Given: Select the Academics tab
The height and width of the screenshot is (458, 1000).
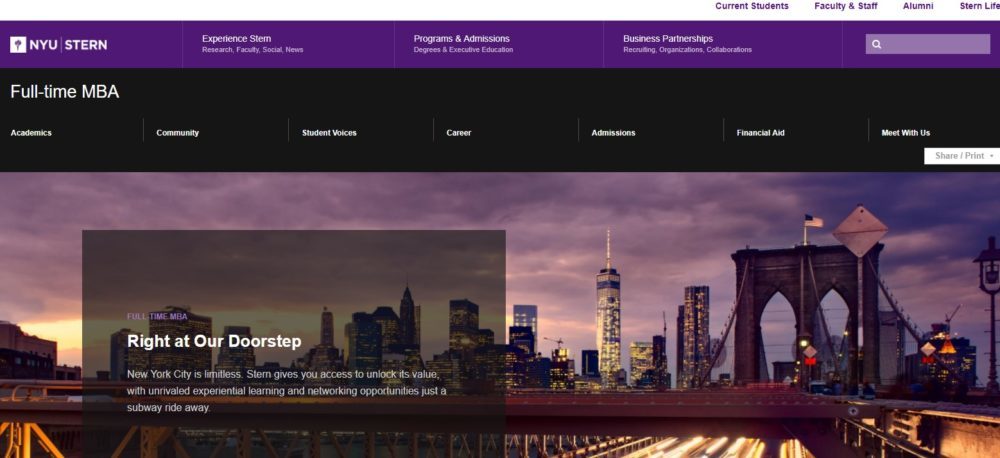Looking at the screenshot, I should (31, 133).
